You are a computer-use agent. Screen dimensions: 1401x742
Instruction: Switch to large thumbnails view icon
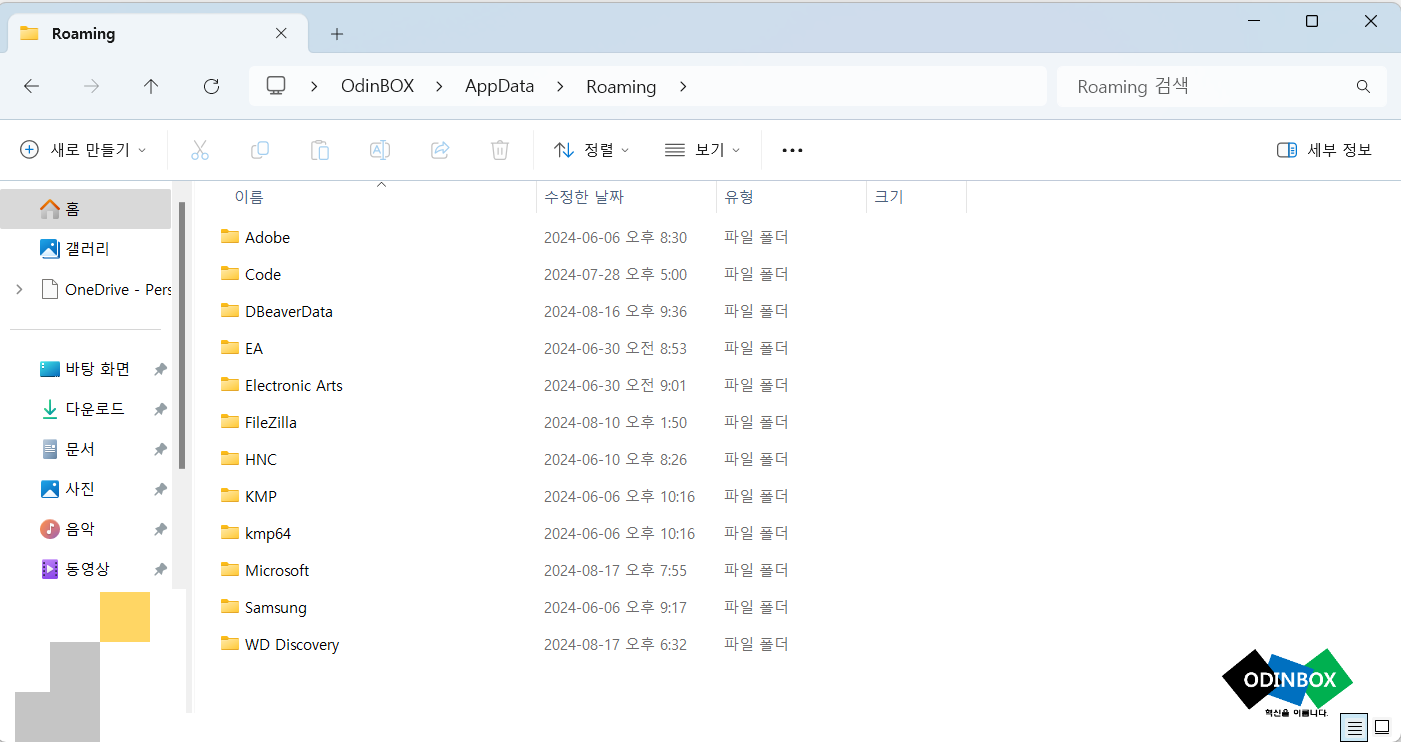(x=1382, y=727)
